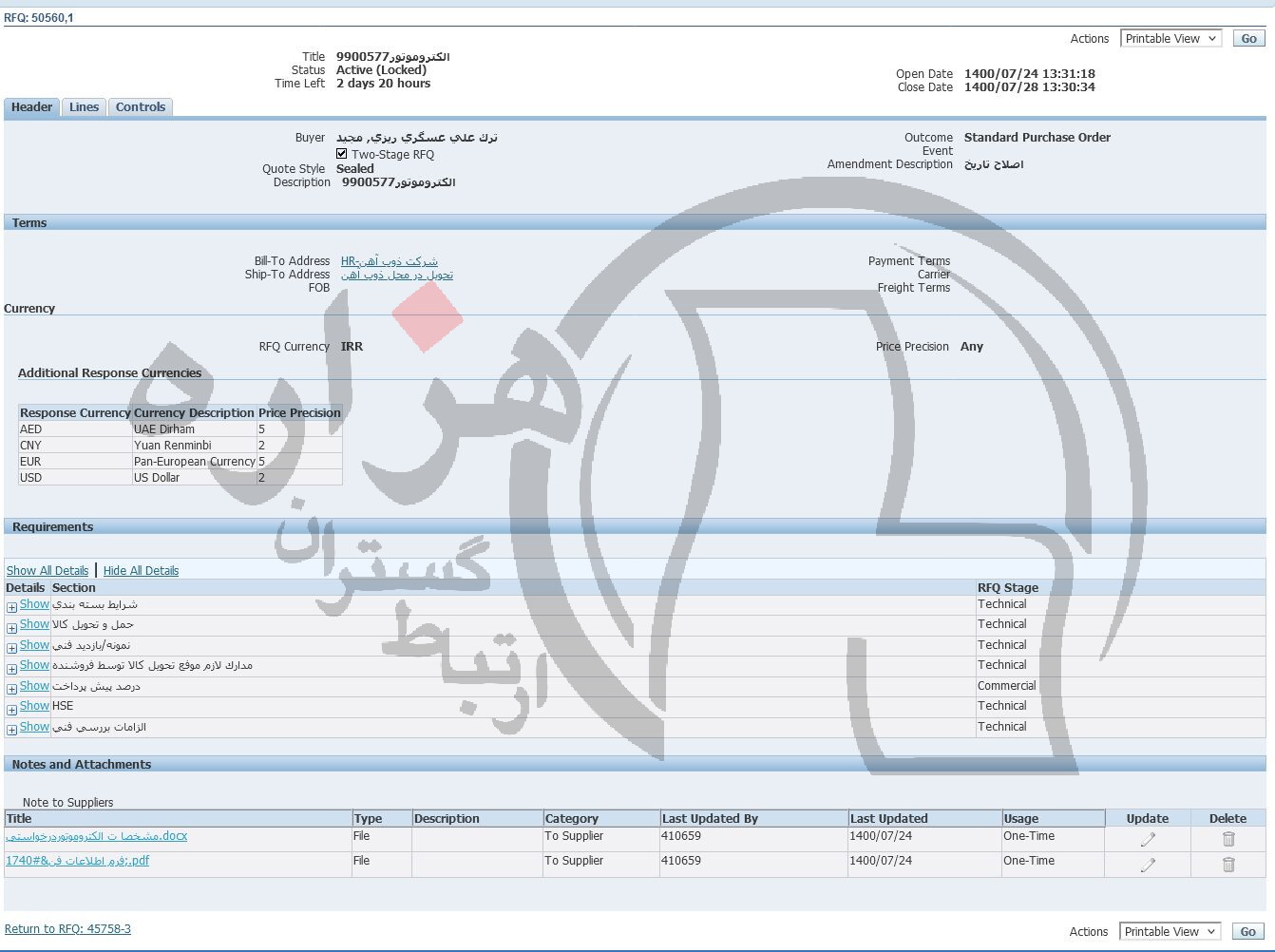The image size is (1275, 952).
Task: Click the Last Updated By column header
Action: pos(753,818)
